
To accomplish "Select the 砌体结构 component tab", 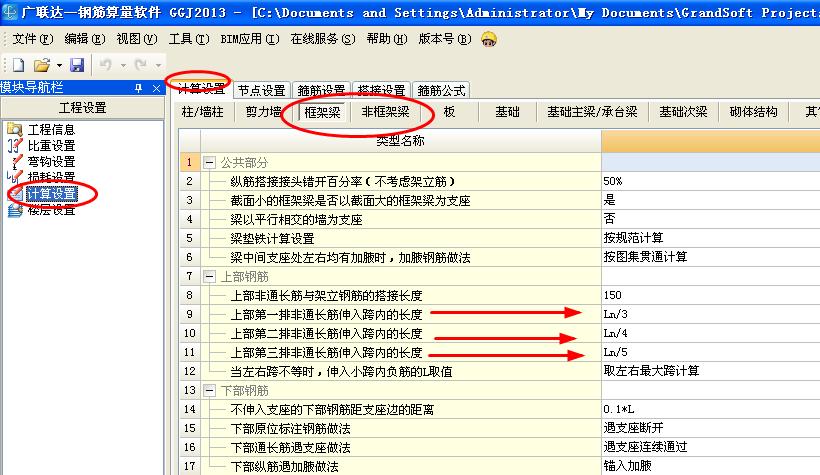I will coord(754,112).
